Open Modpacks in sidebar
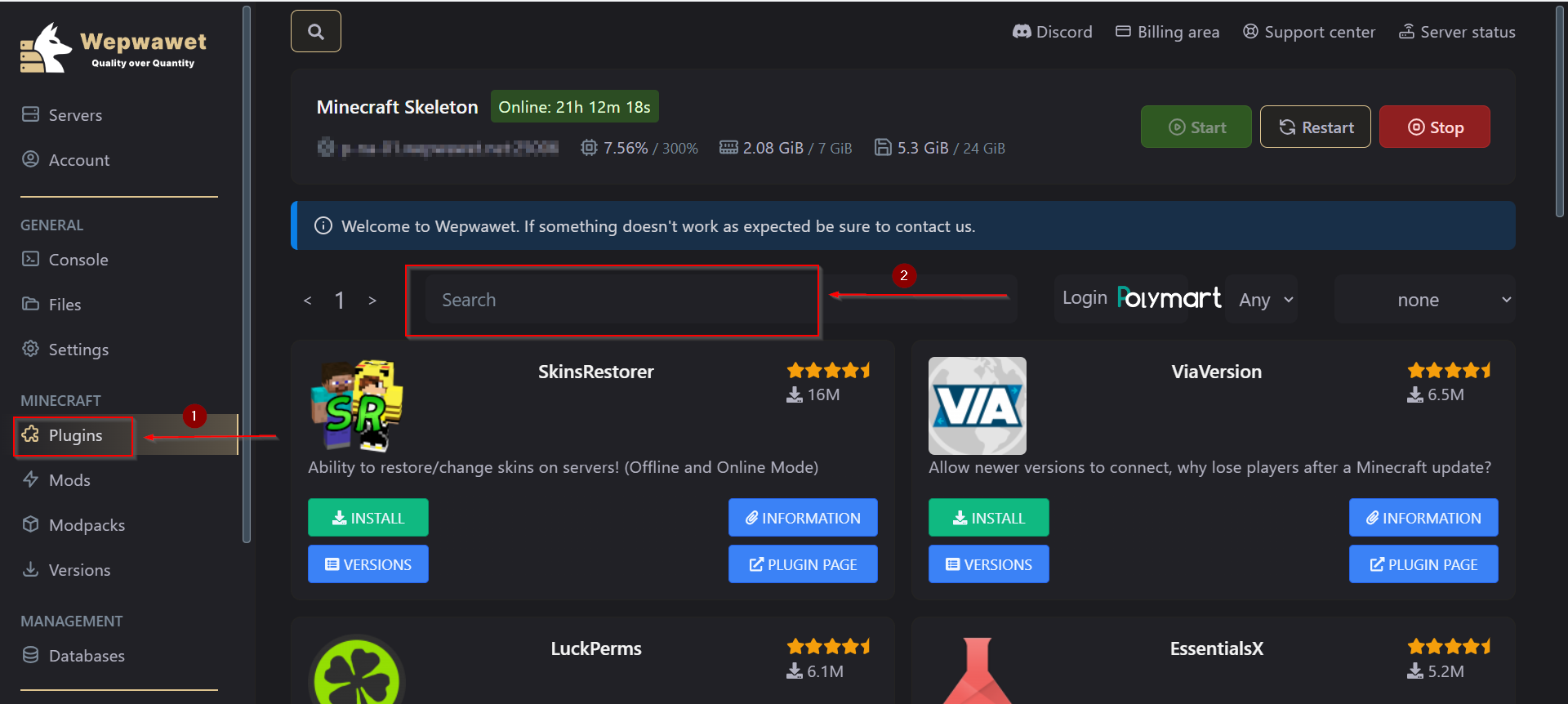The width and height of the screenshot is (1568, 704). coord(73,525)
